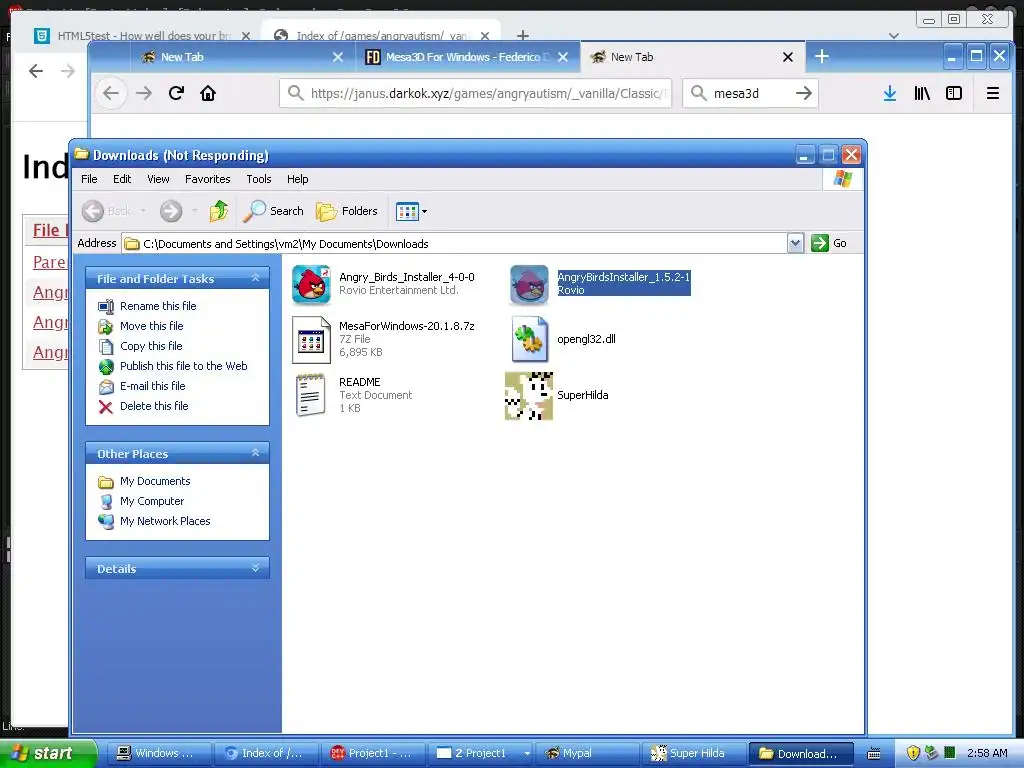The height and width of the screenshot is (768, 1024).
Task: Click the Mypal browser forward arrow
Action: click(x=144, y=93)
